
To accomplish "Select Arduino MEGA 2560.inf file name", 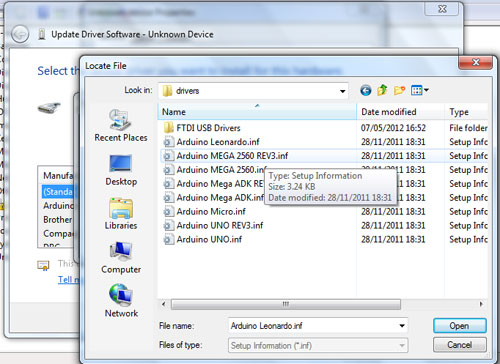I will [x=221, y=170].
